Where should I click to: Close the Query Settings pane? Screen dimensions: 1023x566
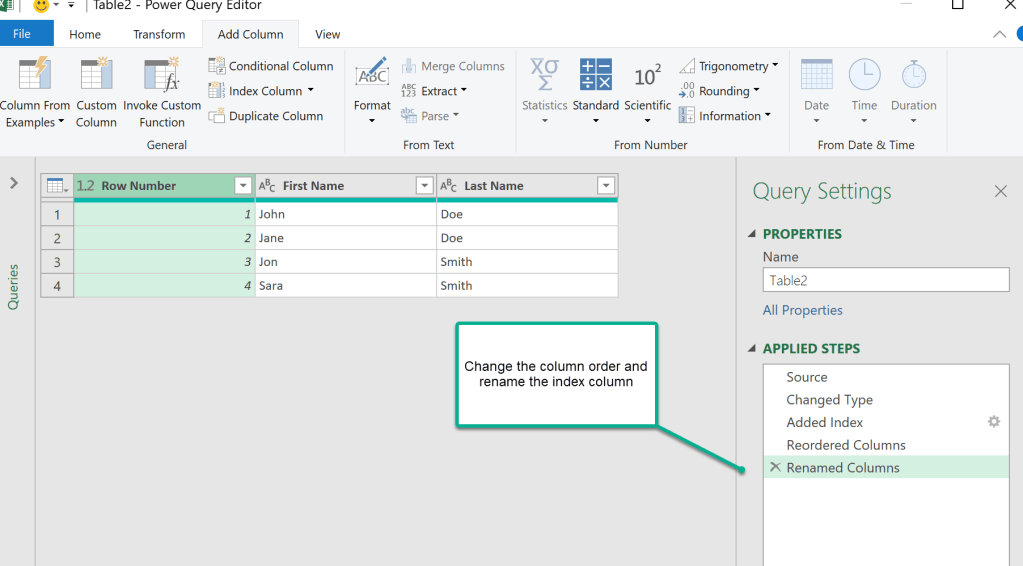point(1000,191)
